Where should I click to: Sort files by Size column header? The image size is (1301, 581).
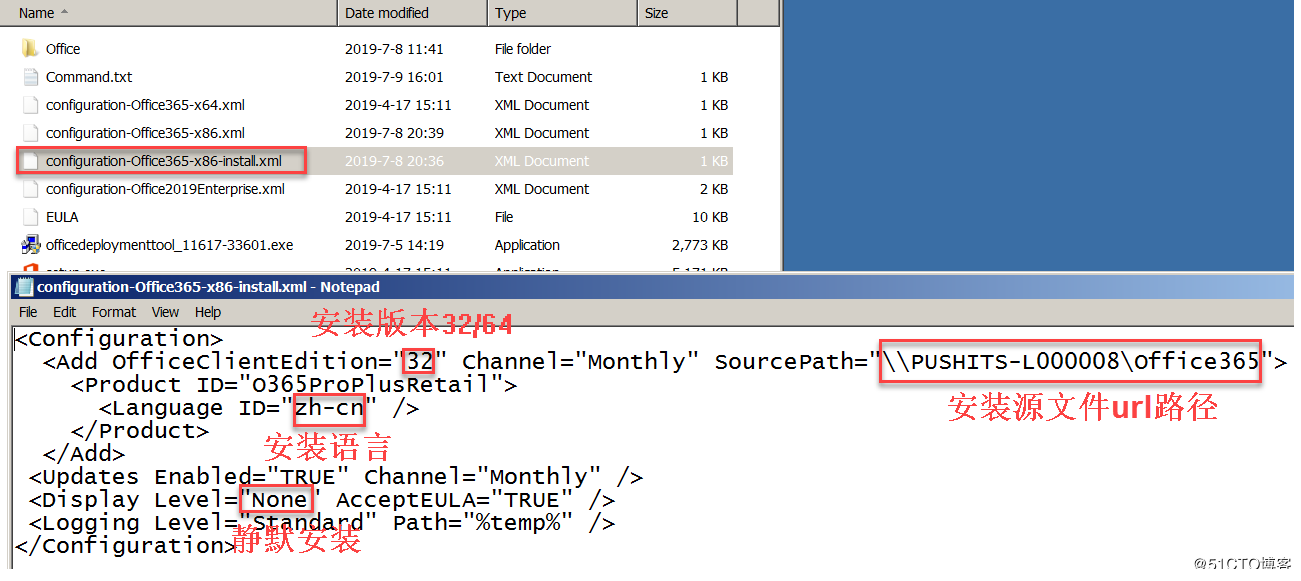click(687, 13)
